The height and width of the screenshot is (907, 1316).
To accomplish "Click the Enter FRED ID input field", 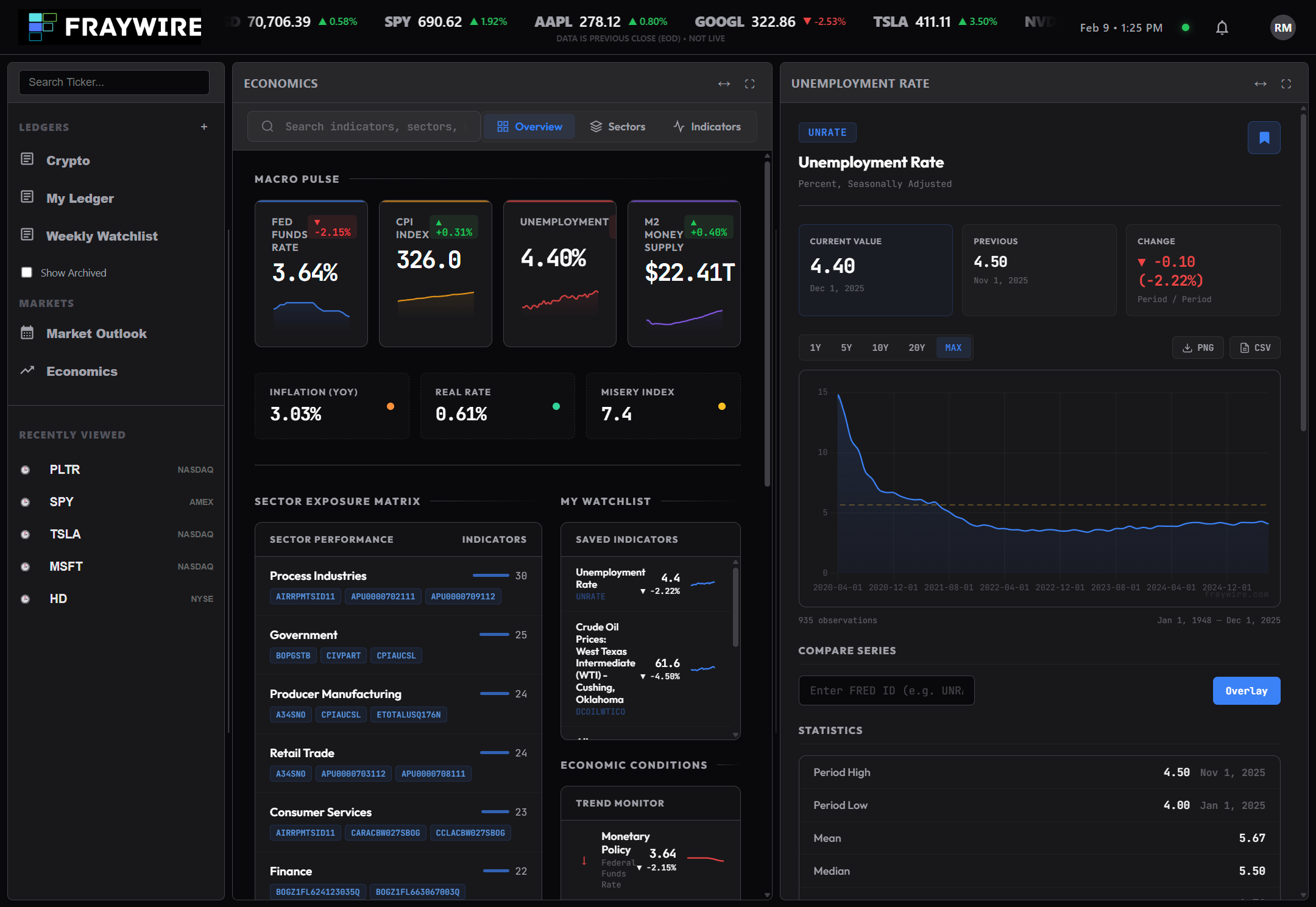I will [x=886, y=691].
